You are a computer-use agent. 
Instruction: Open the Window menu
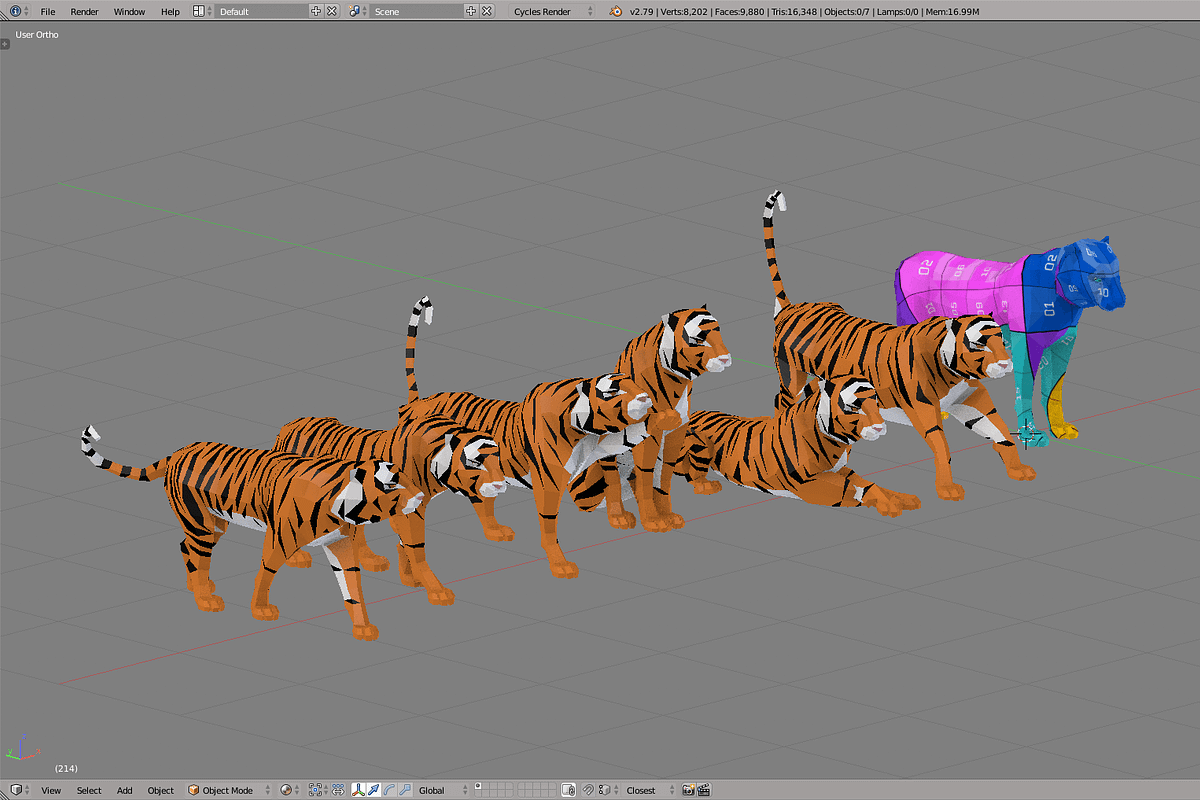(x=129, y=11)
